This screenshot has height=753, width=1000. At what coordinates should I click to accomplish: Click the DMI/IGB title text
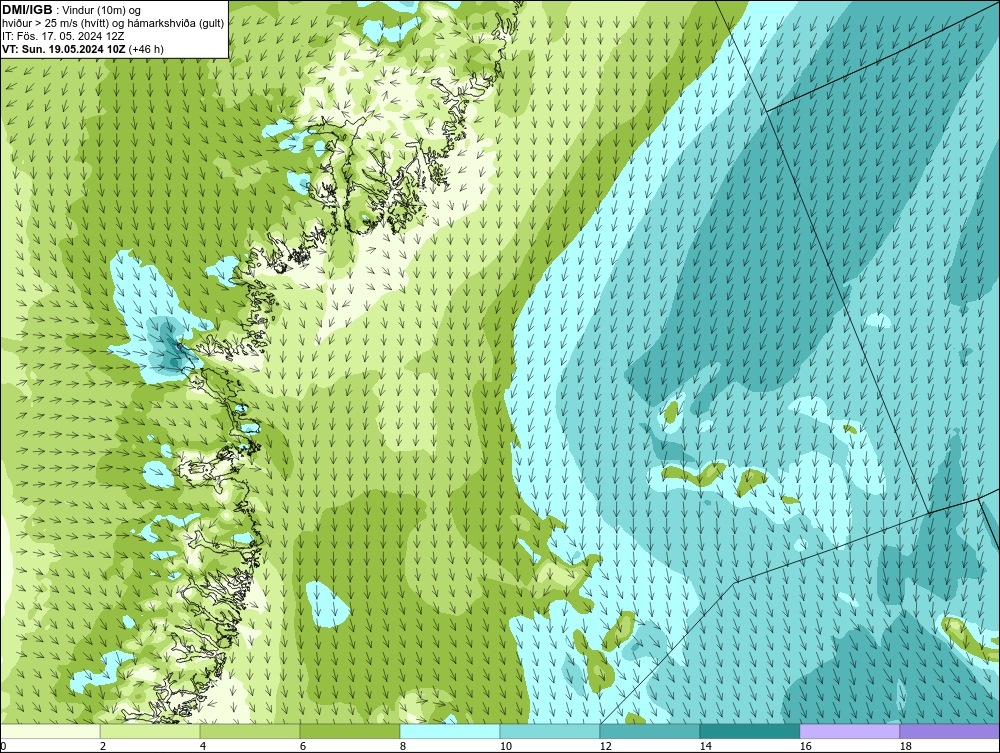[27, 10]
